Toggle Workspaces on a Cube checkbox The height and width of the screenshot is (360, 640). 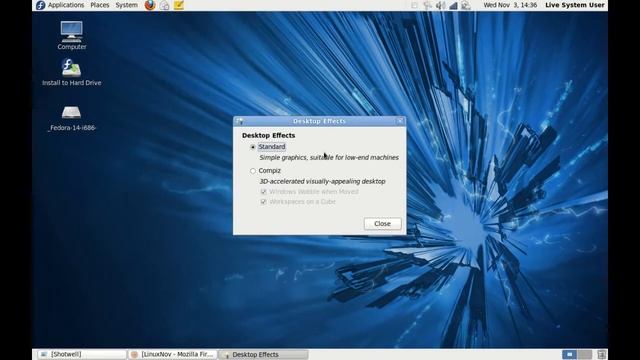click(x=264, y=202)
